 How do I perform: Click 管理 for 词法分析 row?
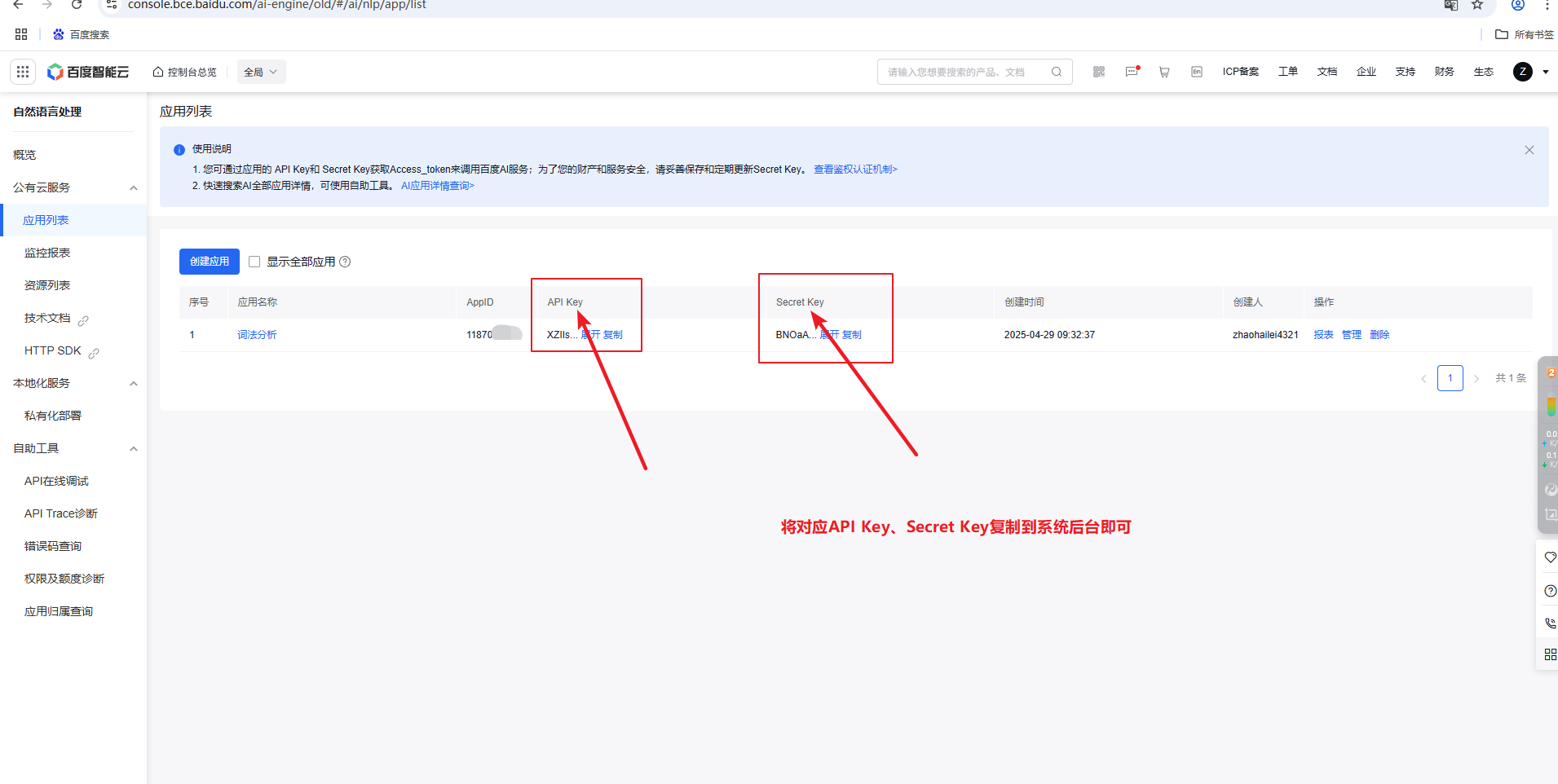coord(1352,335)
